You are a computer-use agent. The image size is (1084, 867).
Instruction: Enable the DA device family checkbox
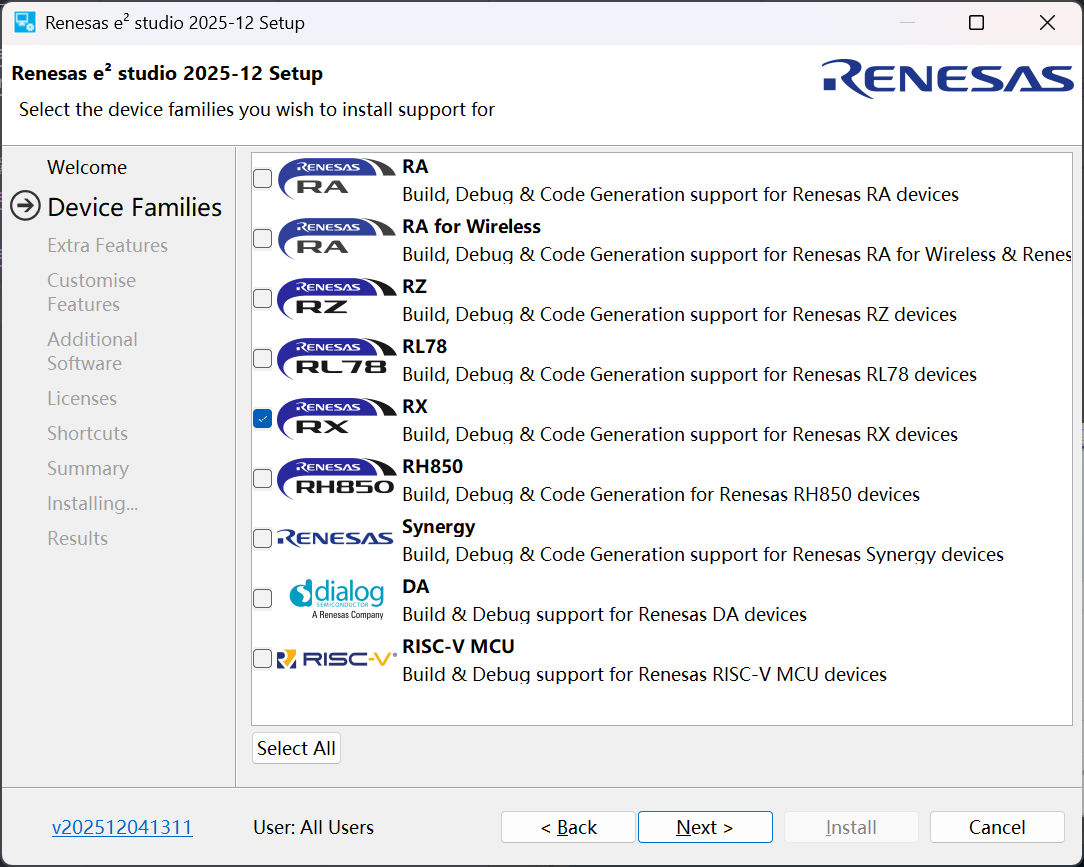(x=263, y=599)
